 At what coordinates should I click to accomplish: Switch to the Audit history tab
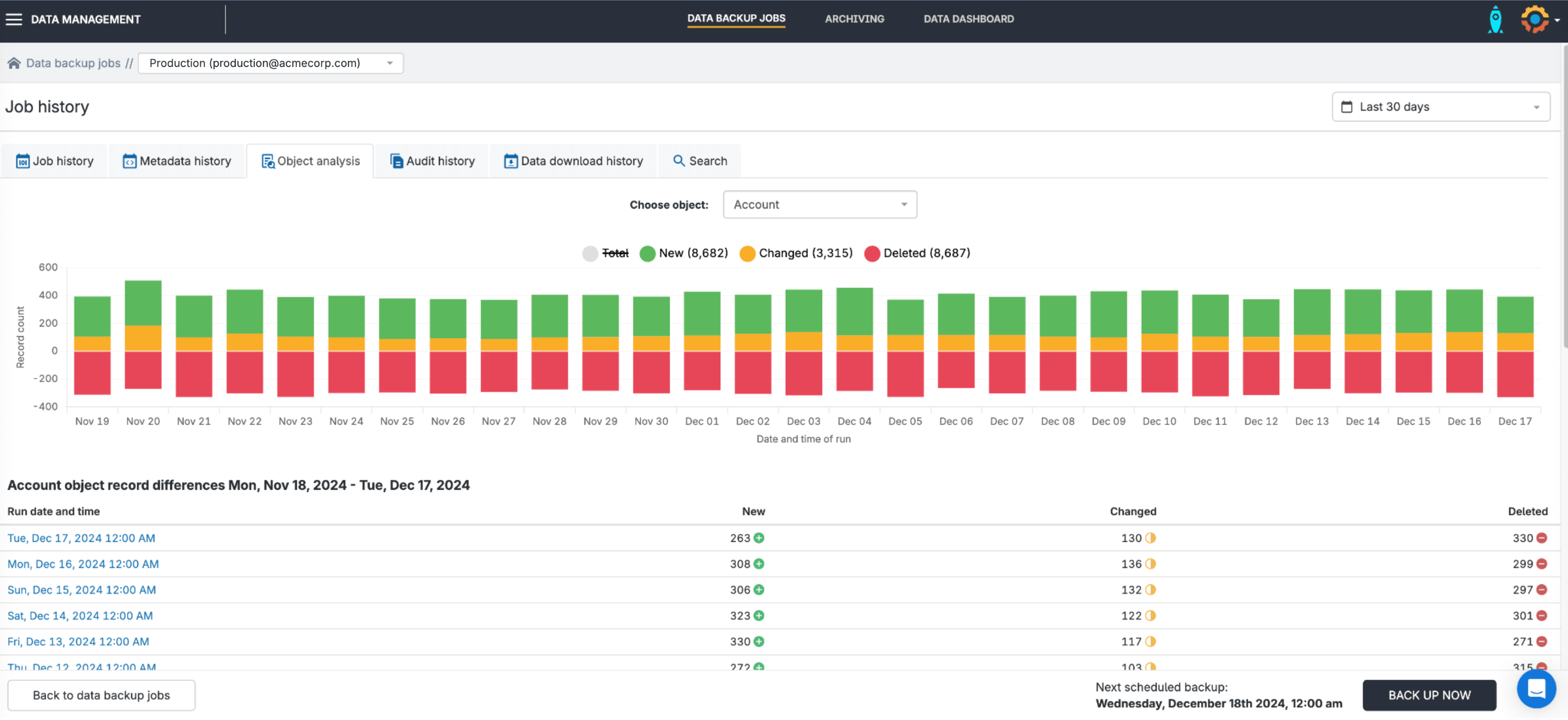pyautogui.click(x=432, y=161)
